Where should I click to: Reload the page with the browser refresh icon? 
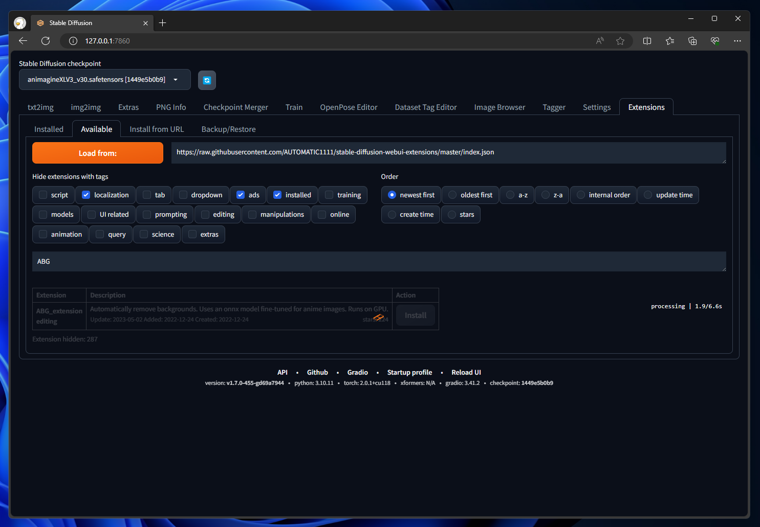(x=46, y=41)
